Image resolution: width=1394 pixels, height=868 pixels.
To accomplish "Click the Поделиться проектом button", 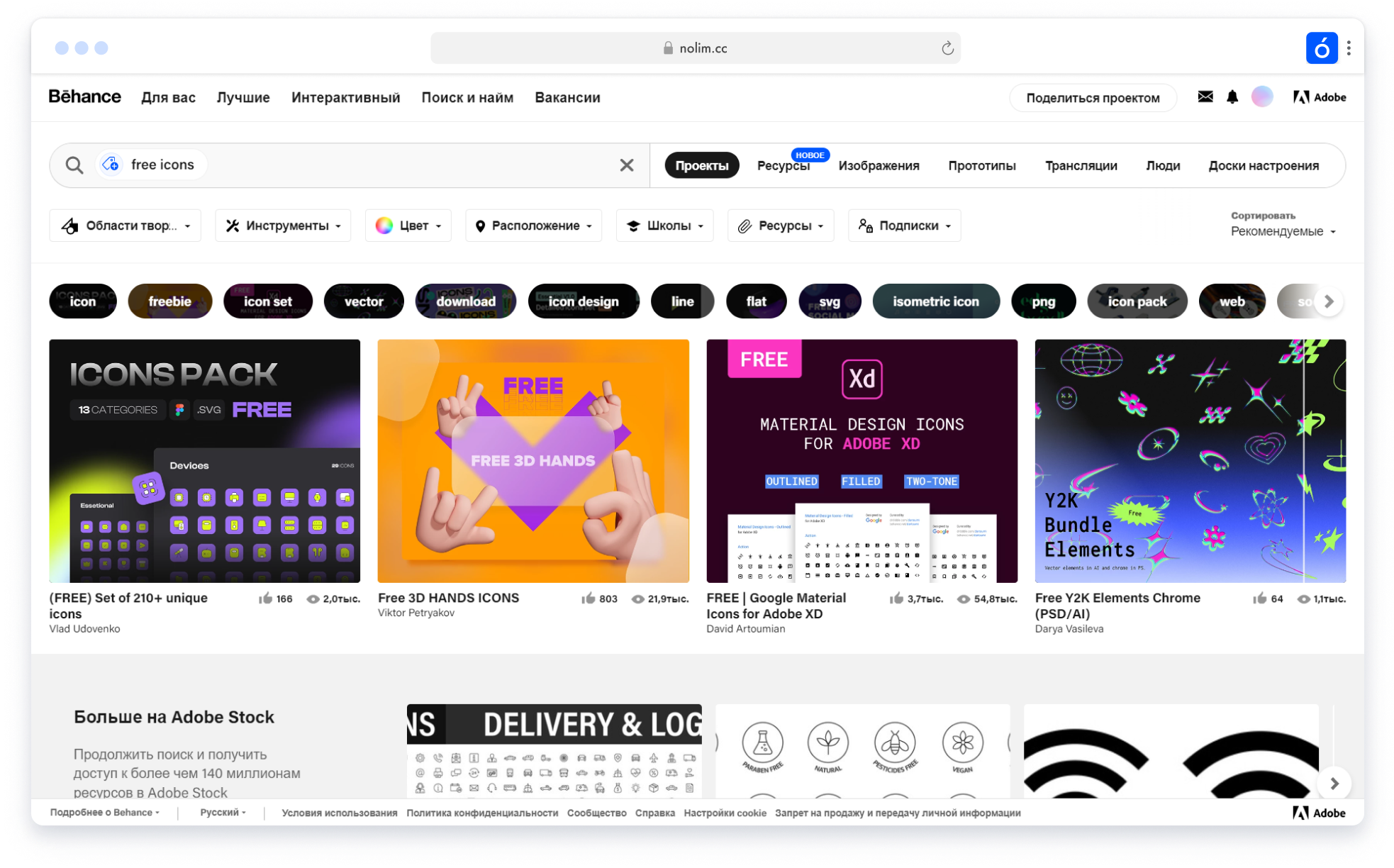I will [1093, 98].
